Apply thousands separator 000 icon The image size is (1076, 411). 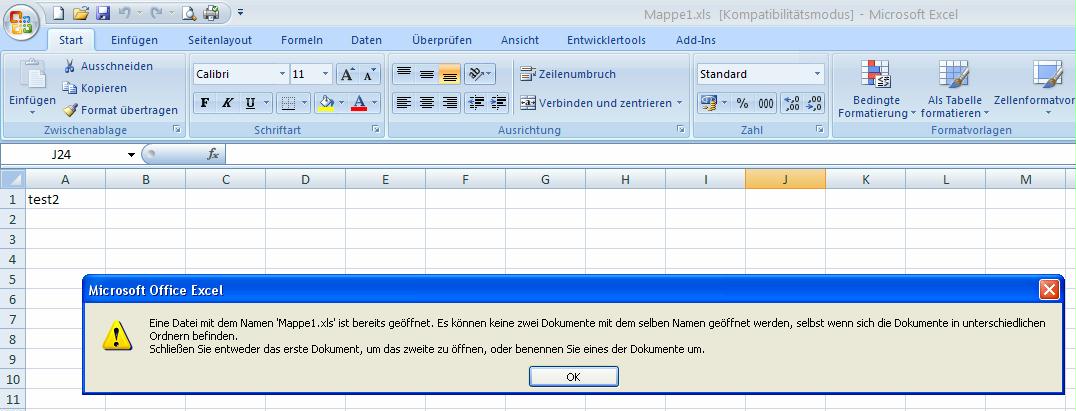pos(766,103)
